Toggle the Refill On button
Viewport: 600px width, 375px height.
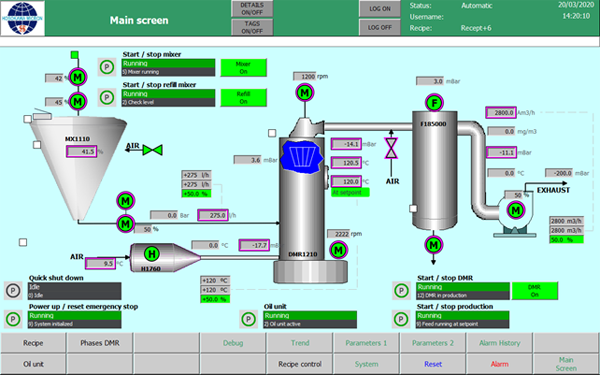coord(243,98)
